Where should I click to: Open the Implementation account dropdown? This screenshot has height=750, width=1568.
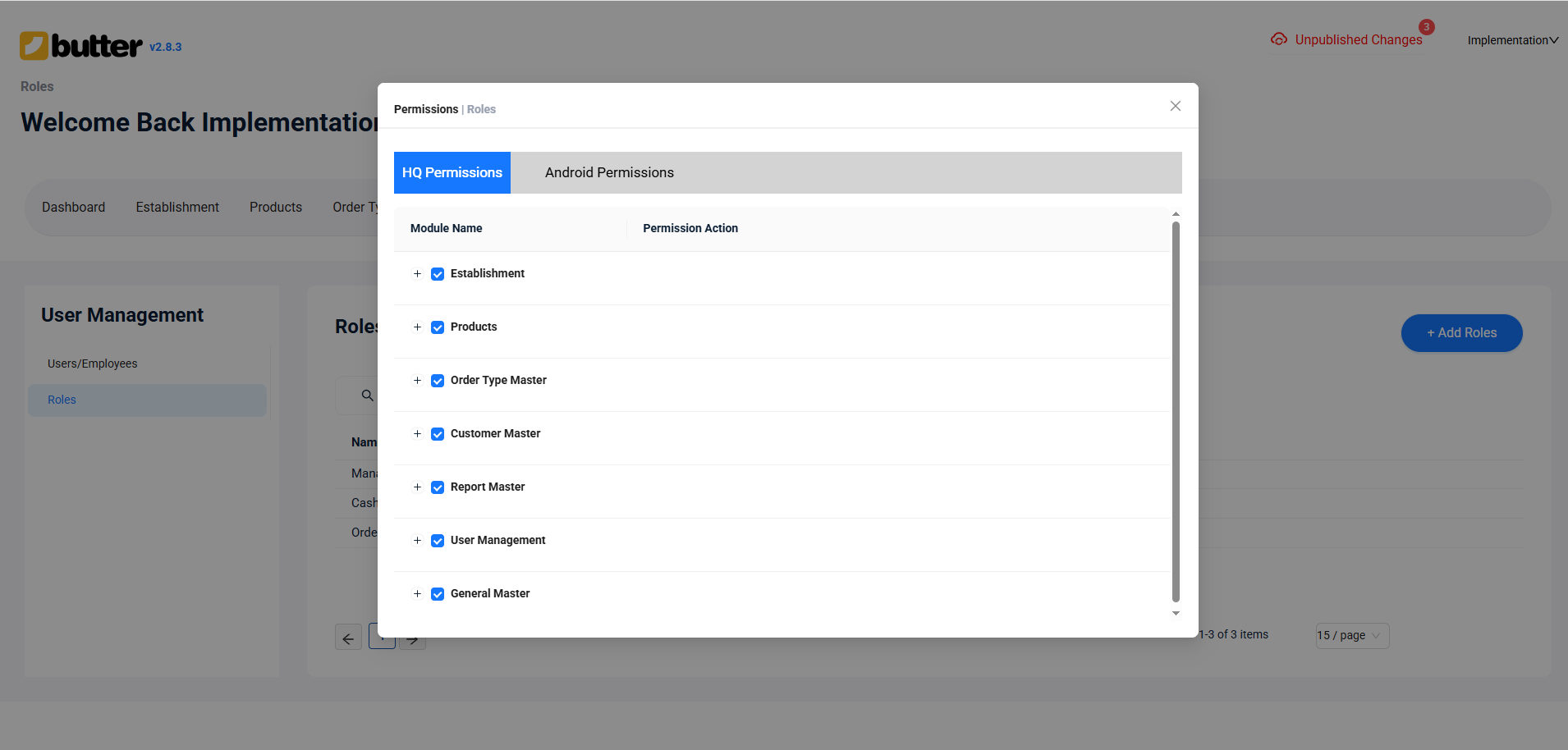(x=1512, y=40)
